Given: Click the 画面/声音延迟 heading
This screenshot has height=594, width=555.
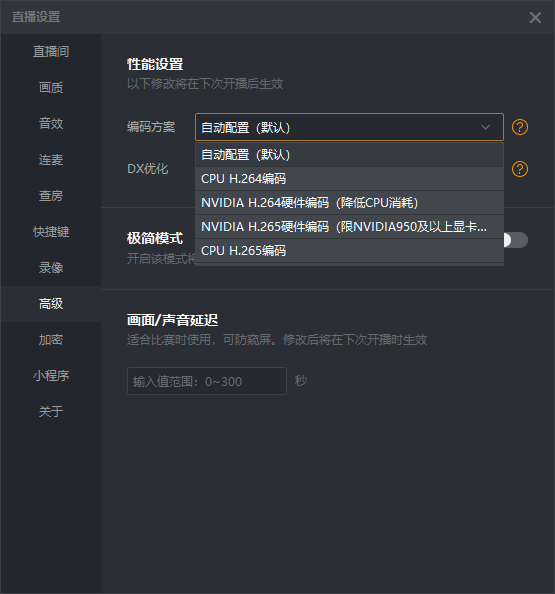Looking at the screenshot, I should click(172, 320).
